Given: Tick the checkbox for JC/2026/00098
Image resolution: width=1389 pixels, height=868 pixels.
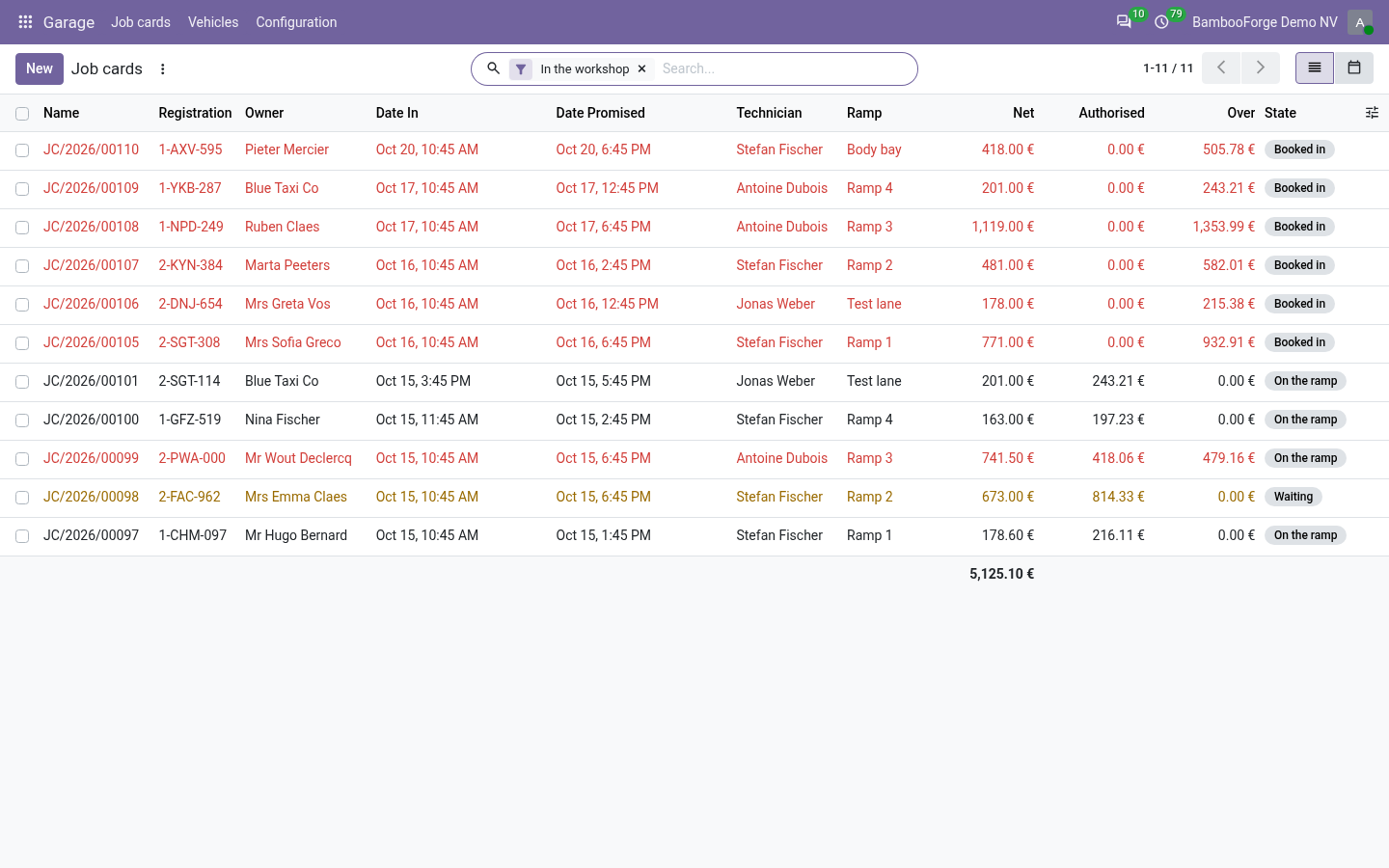Looking at the screenshot, I should coord(22,498).
